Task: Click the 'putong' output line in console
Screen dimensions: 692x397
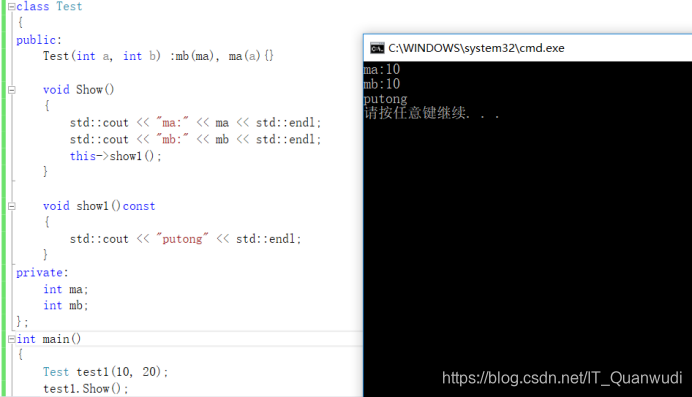Action: 385,99
